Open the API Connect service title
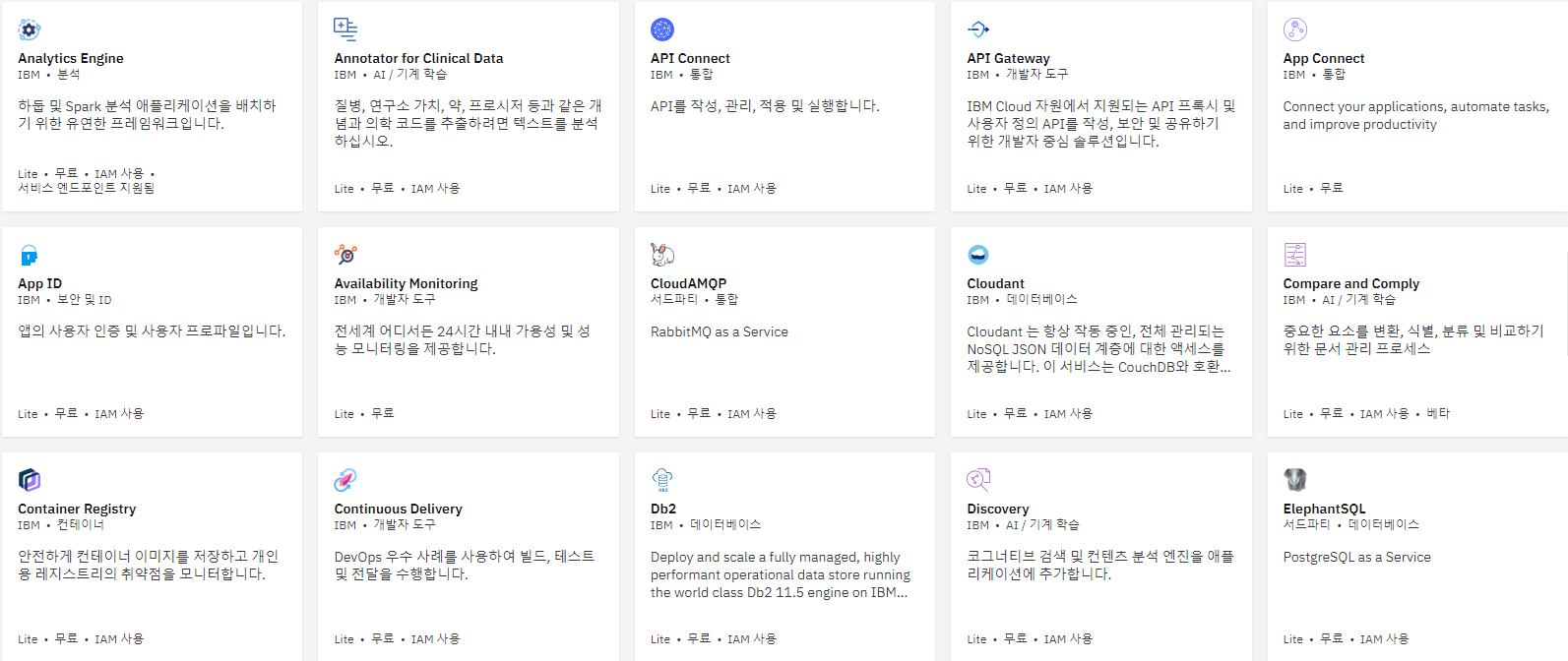The height and width of the screenshot is (661, 1568). 690,58
